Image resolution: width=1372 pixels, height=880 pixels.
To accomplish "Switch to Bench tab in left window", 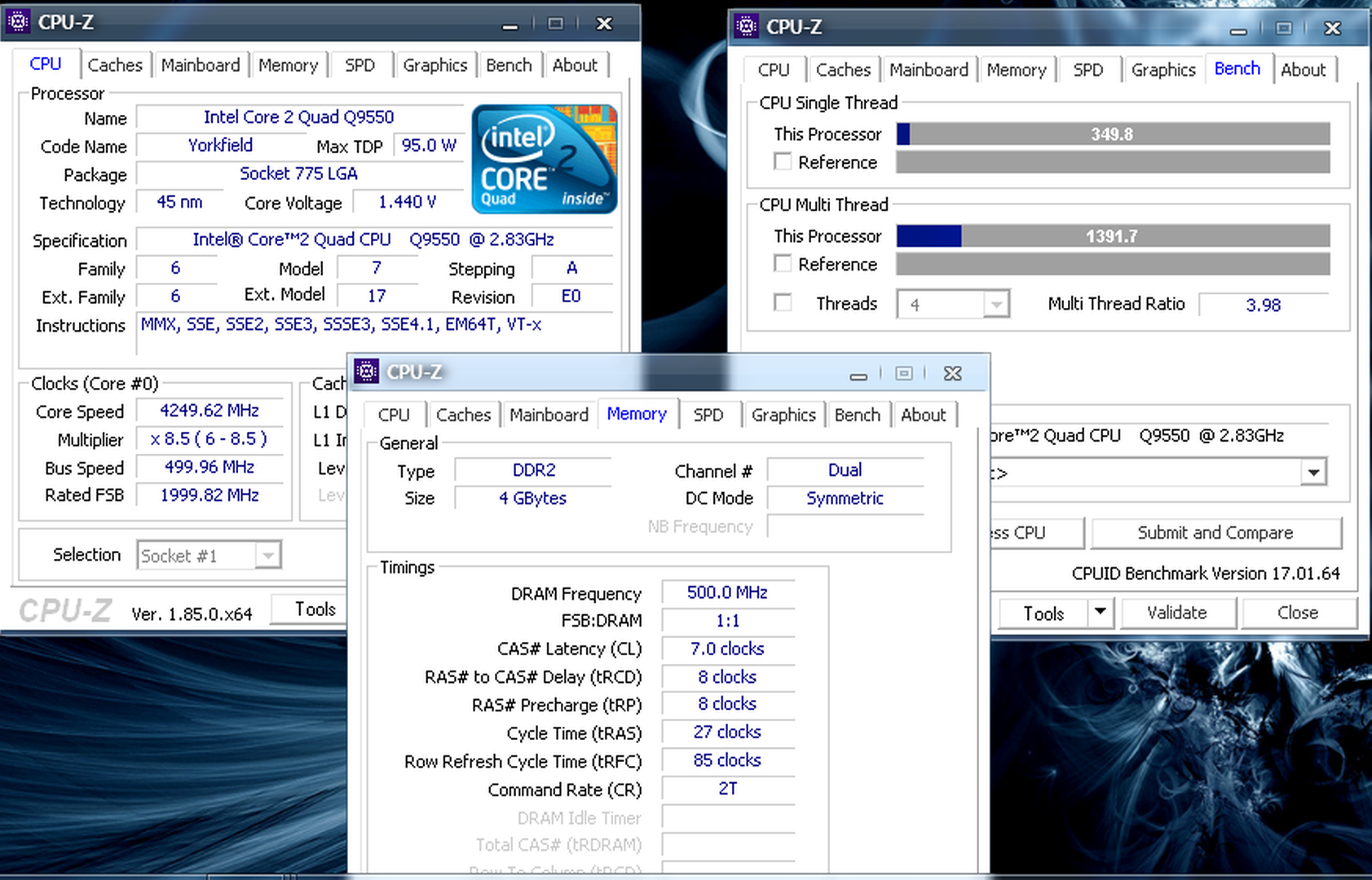I will pyautogui.click(x=509, y=65).
